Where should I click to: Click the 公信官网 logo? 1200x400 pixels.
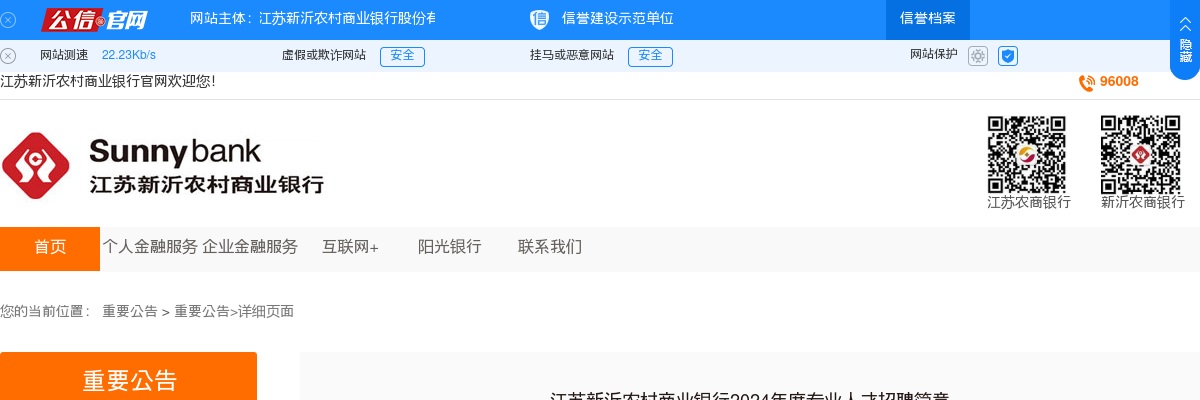94,19
